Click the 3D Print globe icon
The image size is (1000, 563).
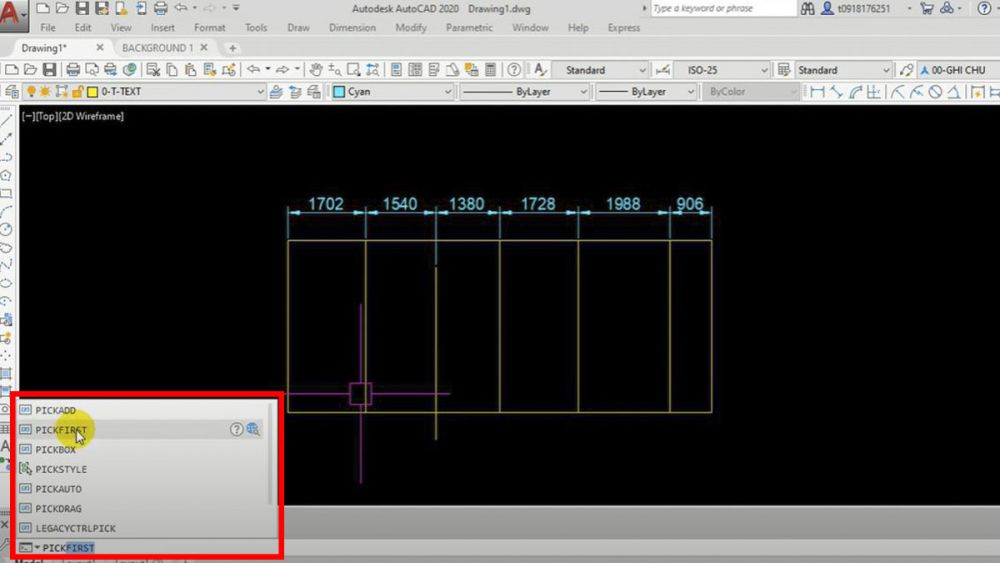(x=129, y=69)
